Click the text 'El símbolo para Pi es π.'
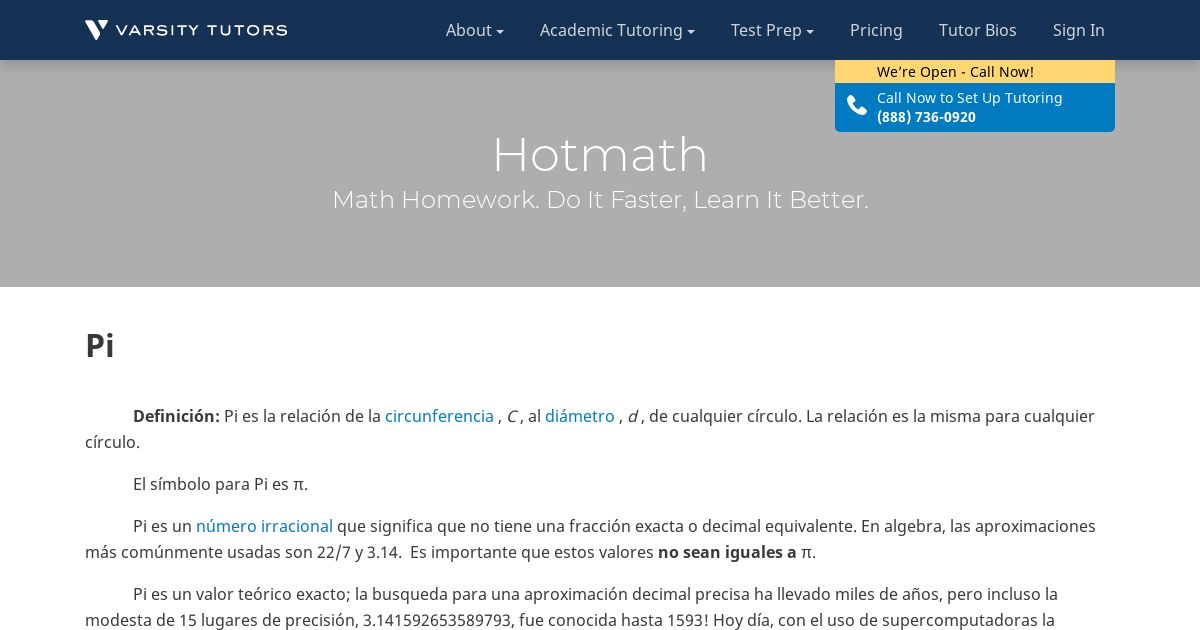The image size is (1200, 630). tap(220, 484)
